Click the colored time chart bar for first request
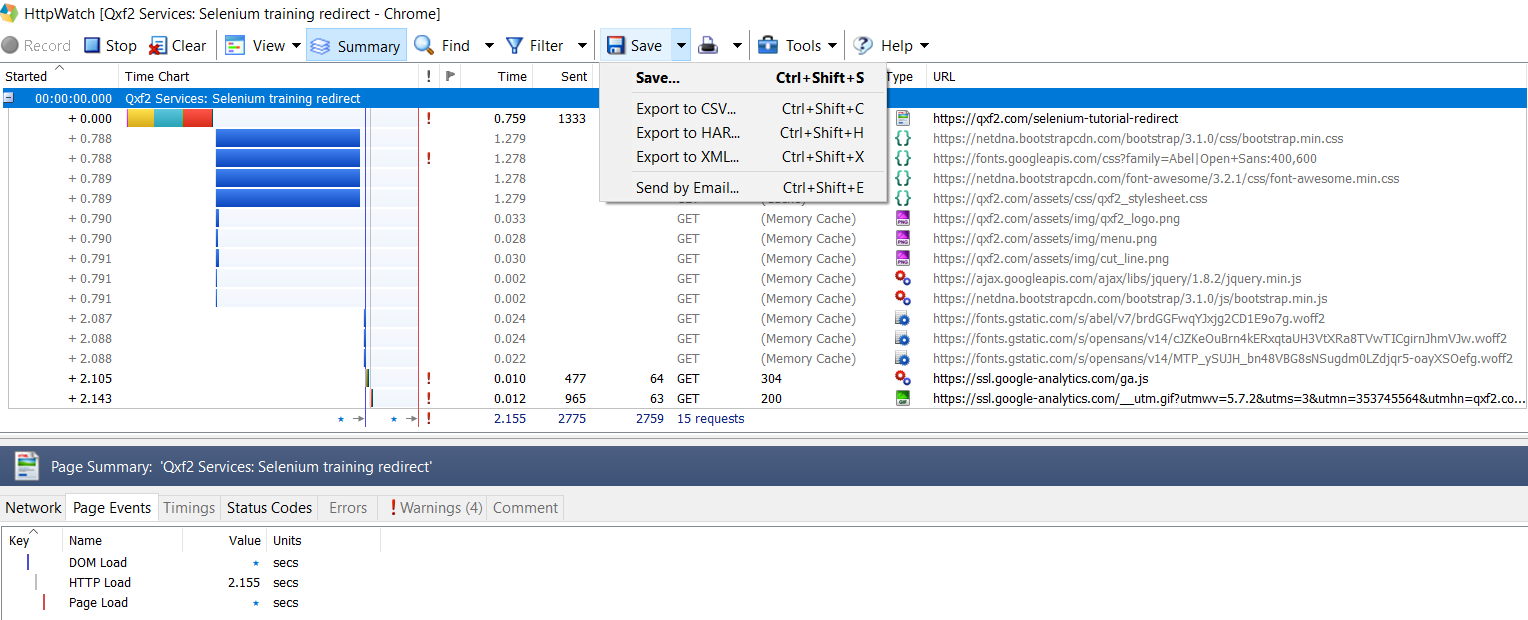Viewport: 1528px width, 620px height. pos(169,119)
